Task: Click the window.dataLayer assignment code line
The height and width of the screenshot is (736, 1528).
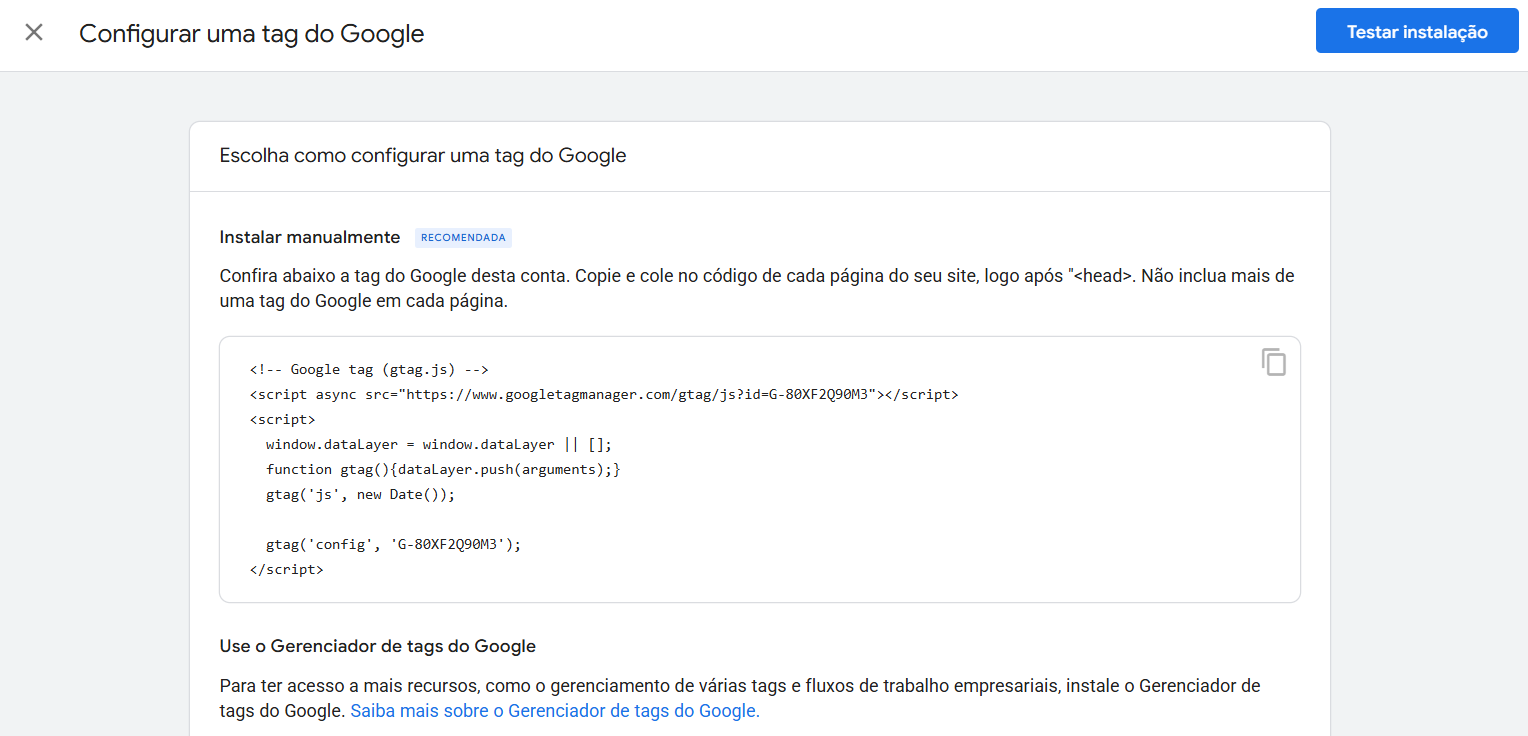Action: 438,444
